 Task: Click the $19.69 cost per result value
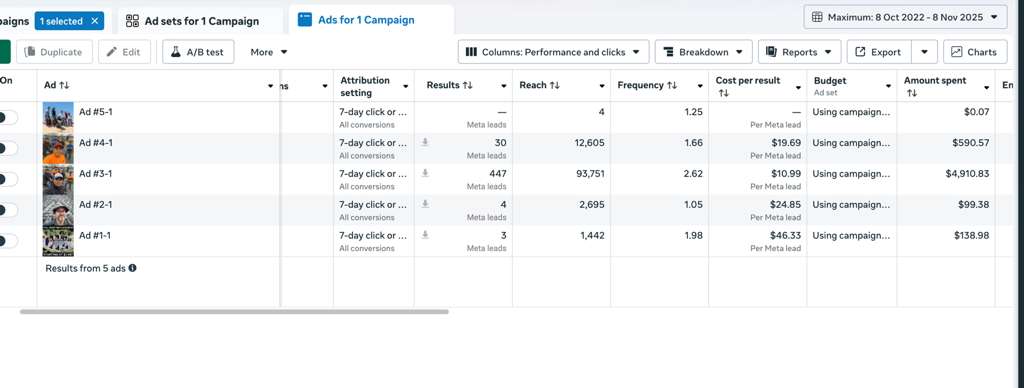(x=786, y=142)
